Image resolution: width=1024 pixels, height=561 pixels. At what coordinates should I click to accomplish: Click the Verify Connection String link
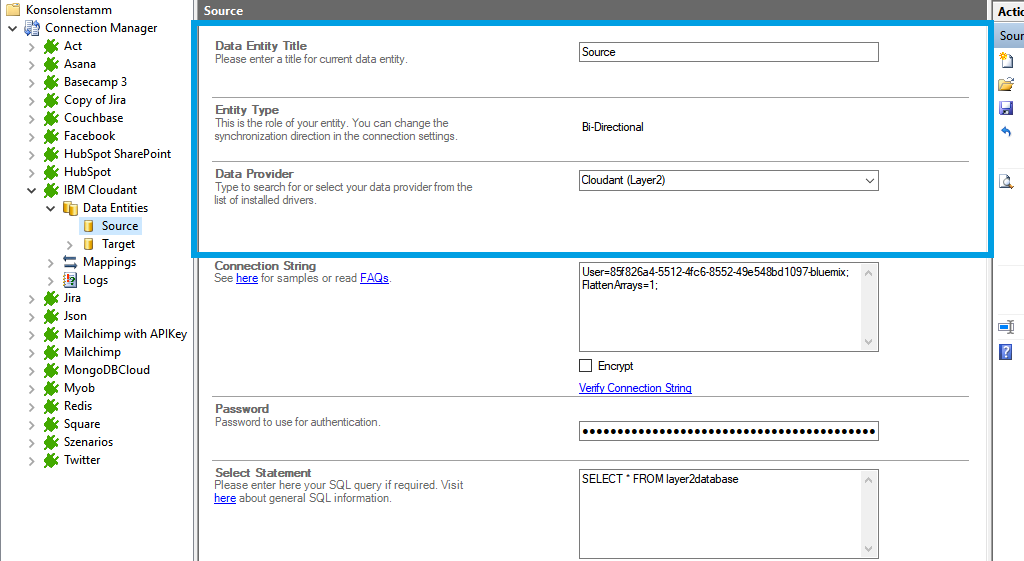635,388
